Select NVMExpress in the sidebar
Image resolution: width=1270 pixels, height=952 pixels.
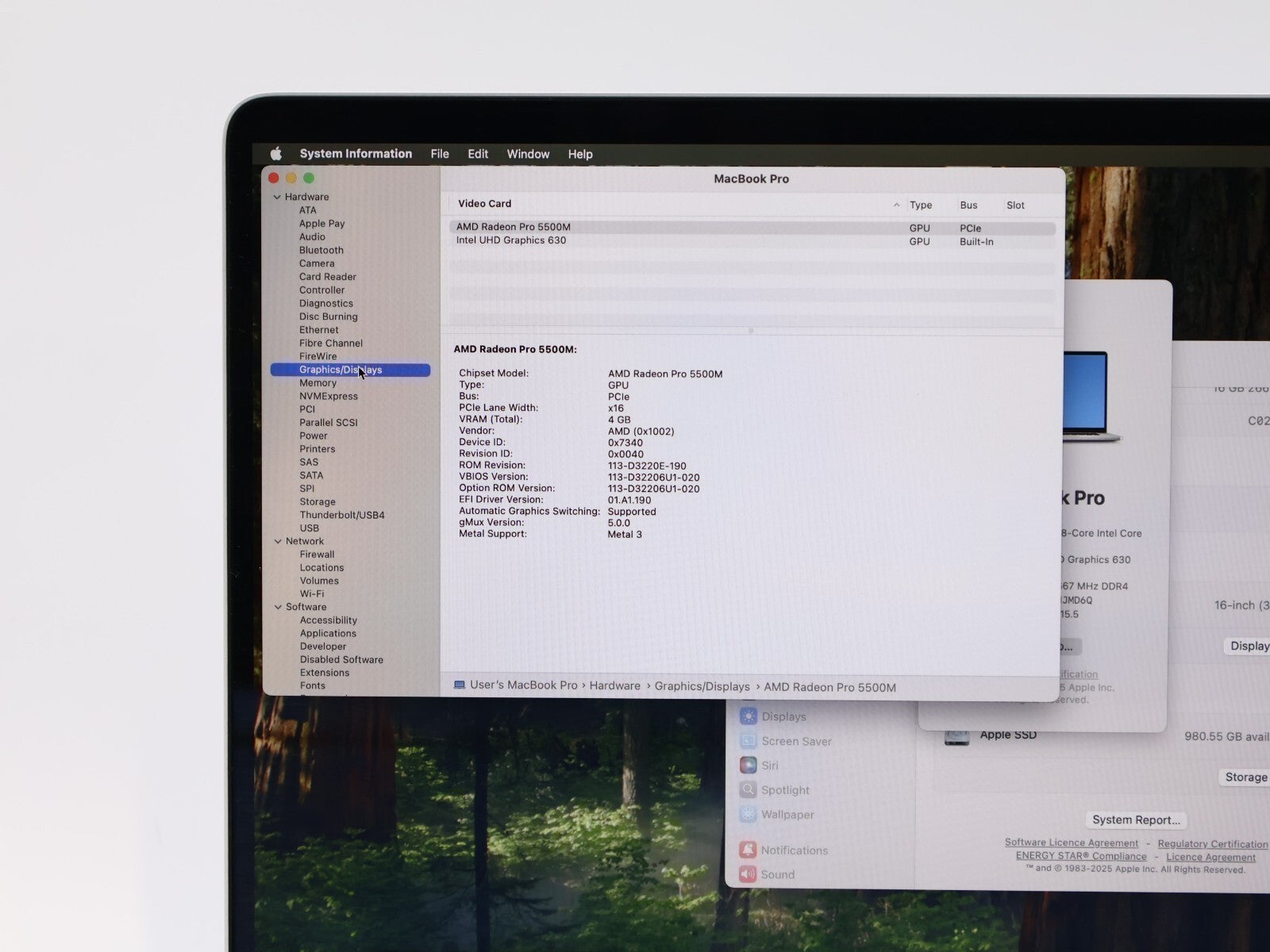click(328, 396)
